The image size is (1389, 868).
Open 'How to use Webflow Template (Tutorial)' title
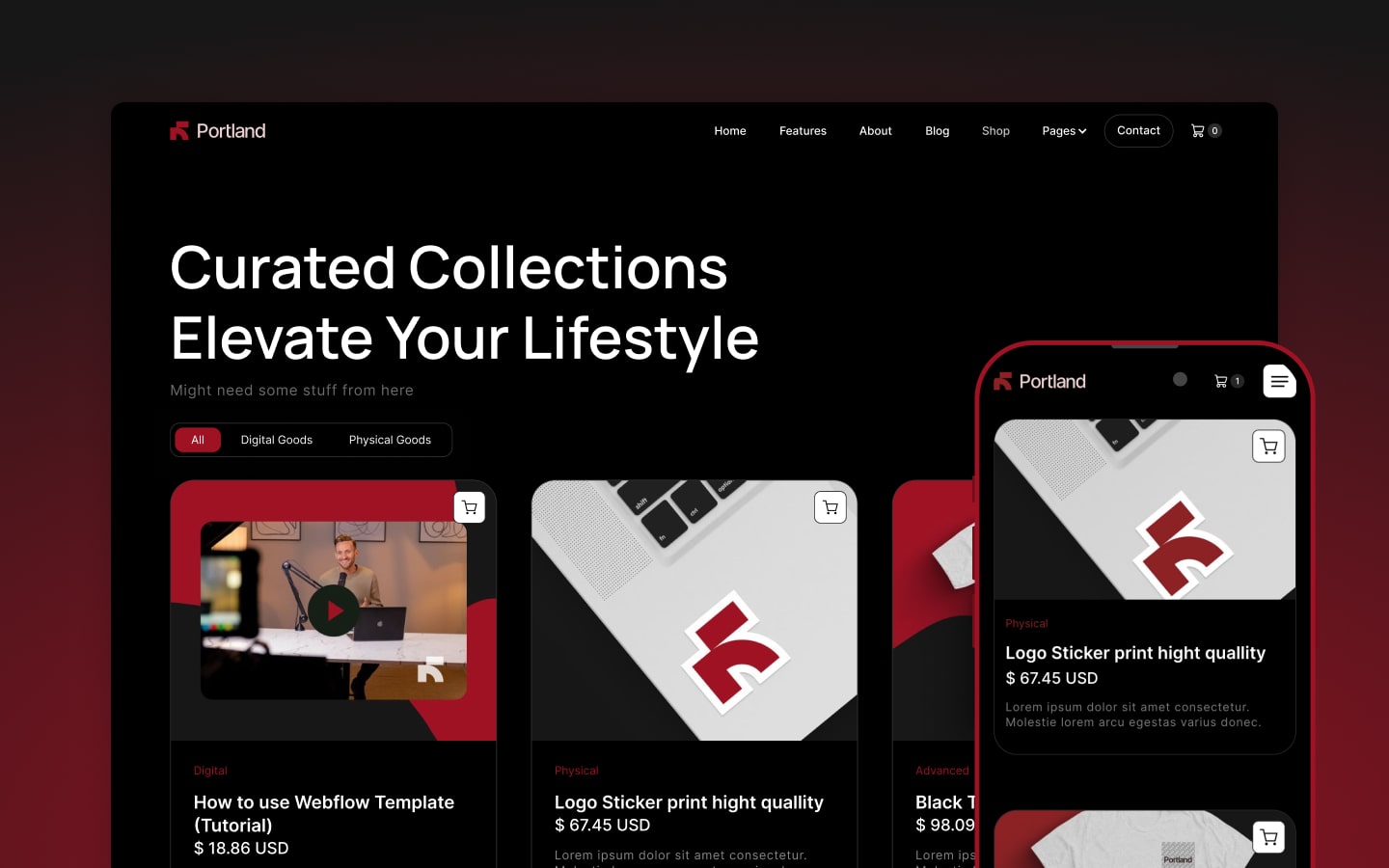(324, 814)
